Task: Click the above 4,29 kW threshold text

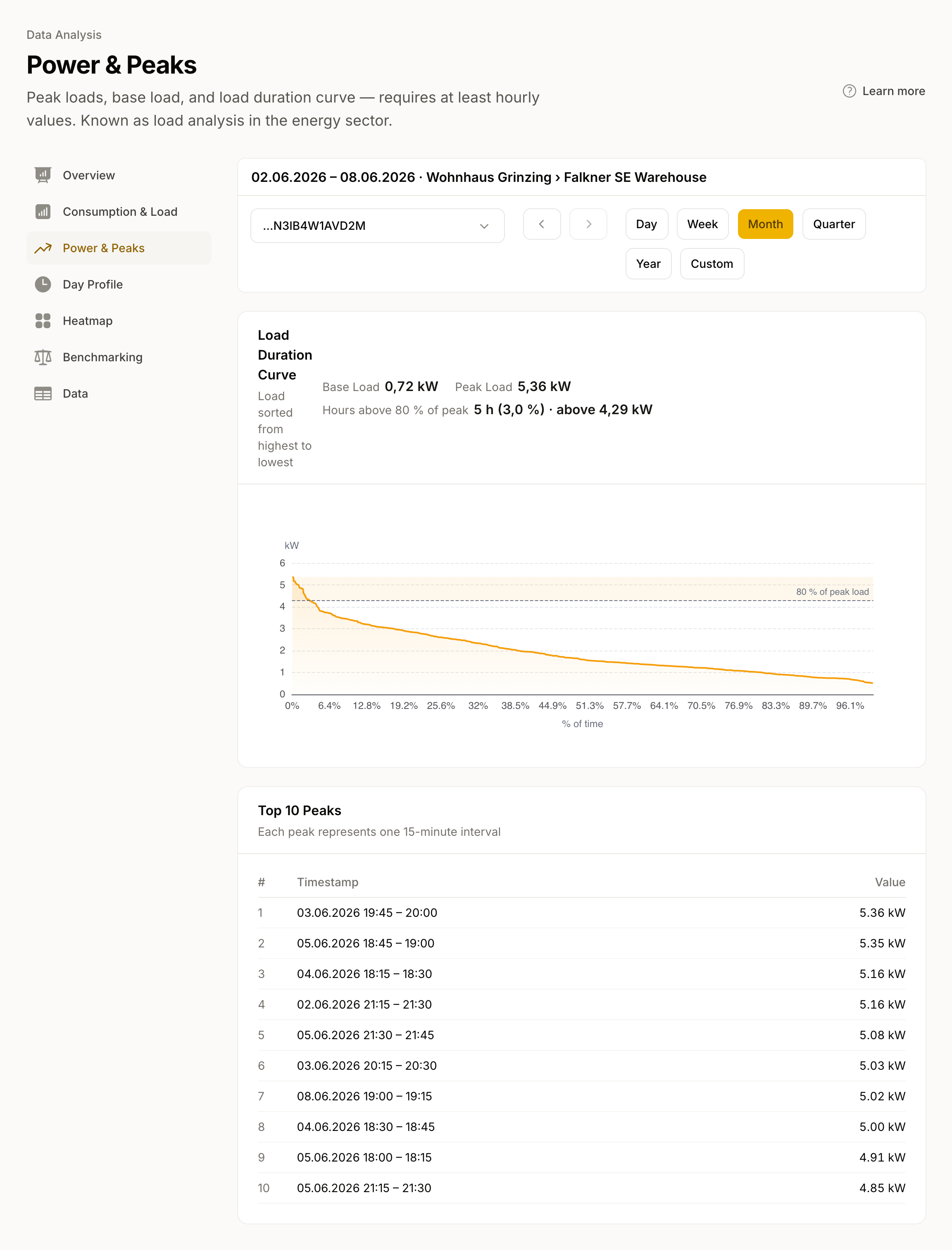Action: pos(604,410)
